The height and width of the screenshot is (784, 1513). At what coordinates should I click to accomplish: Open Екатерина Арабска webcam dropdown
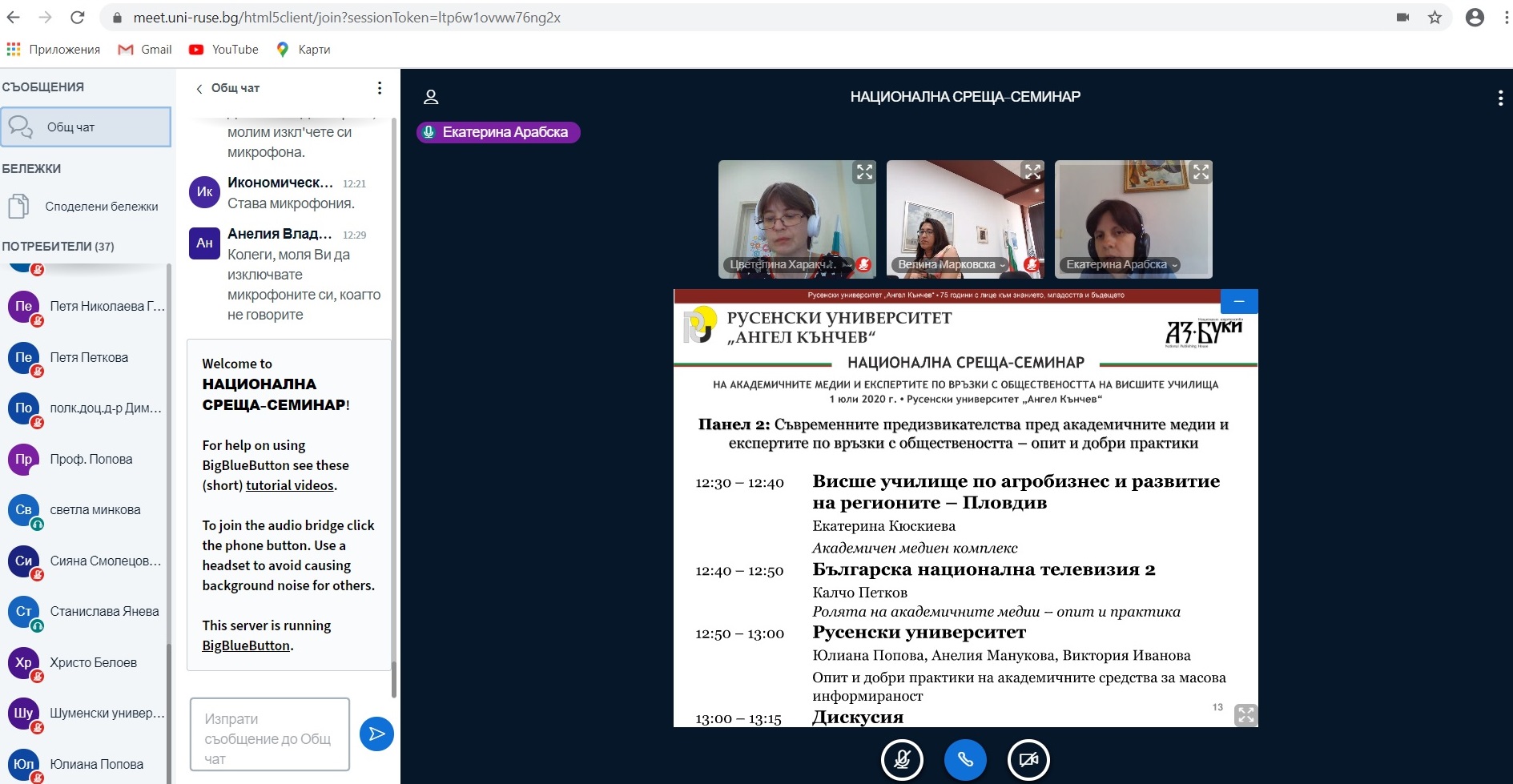[1121, 264]
